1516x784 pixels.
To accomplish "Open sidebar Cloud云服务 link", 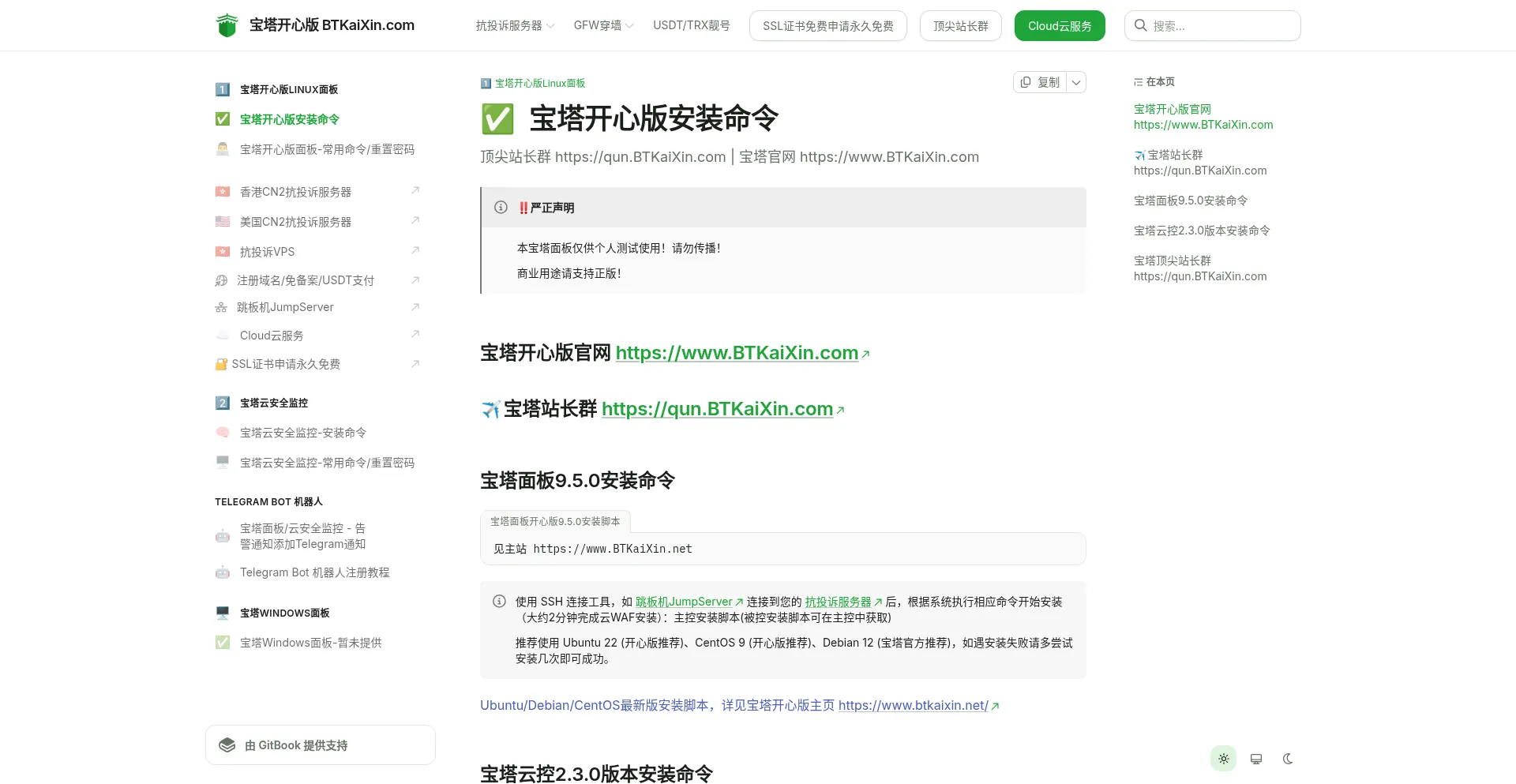I will pos(272,336).
